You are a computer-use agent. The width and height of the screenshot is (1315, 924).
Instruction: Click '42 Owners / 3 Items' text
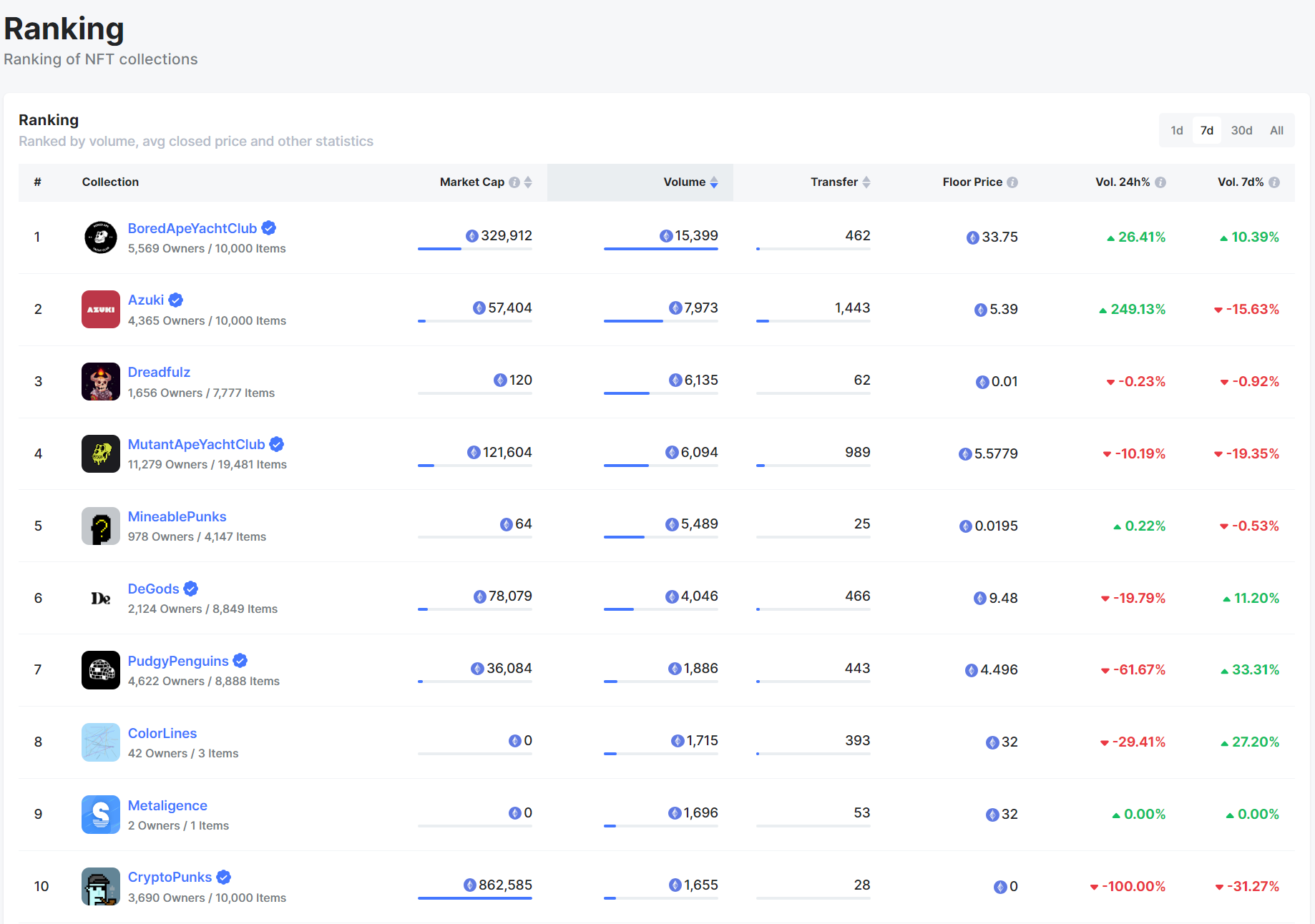point(183,754)
